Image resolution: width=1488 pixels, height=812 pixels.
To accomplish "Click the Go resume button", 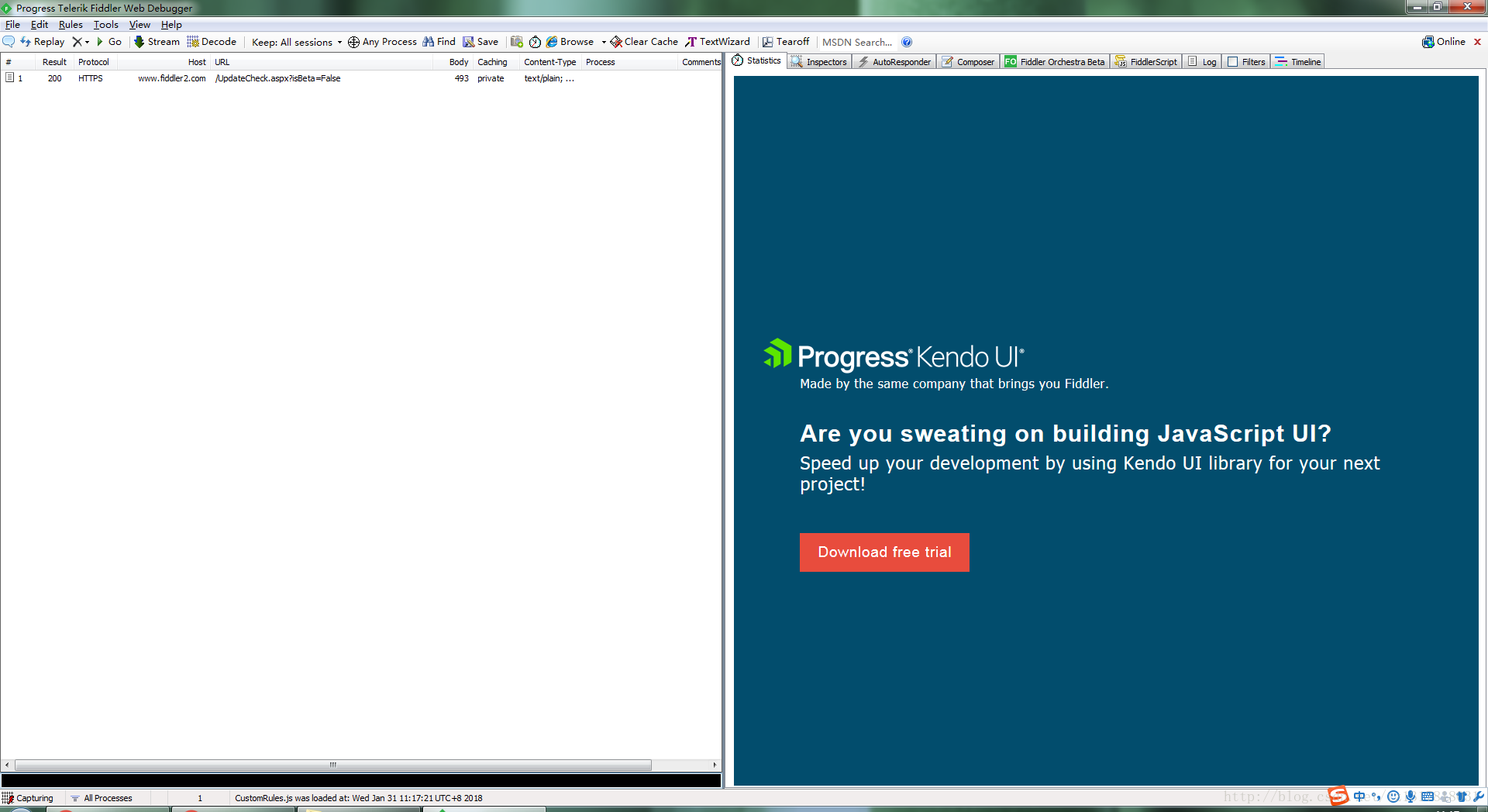I will (x=108, y=42).
